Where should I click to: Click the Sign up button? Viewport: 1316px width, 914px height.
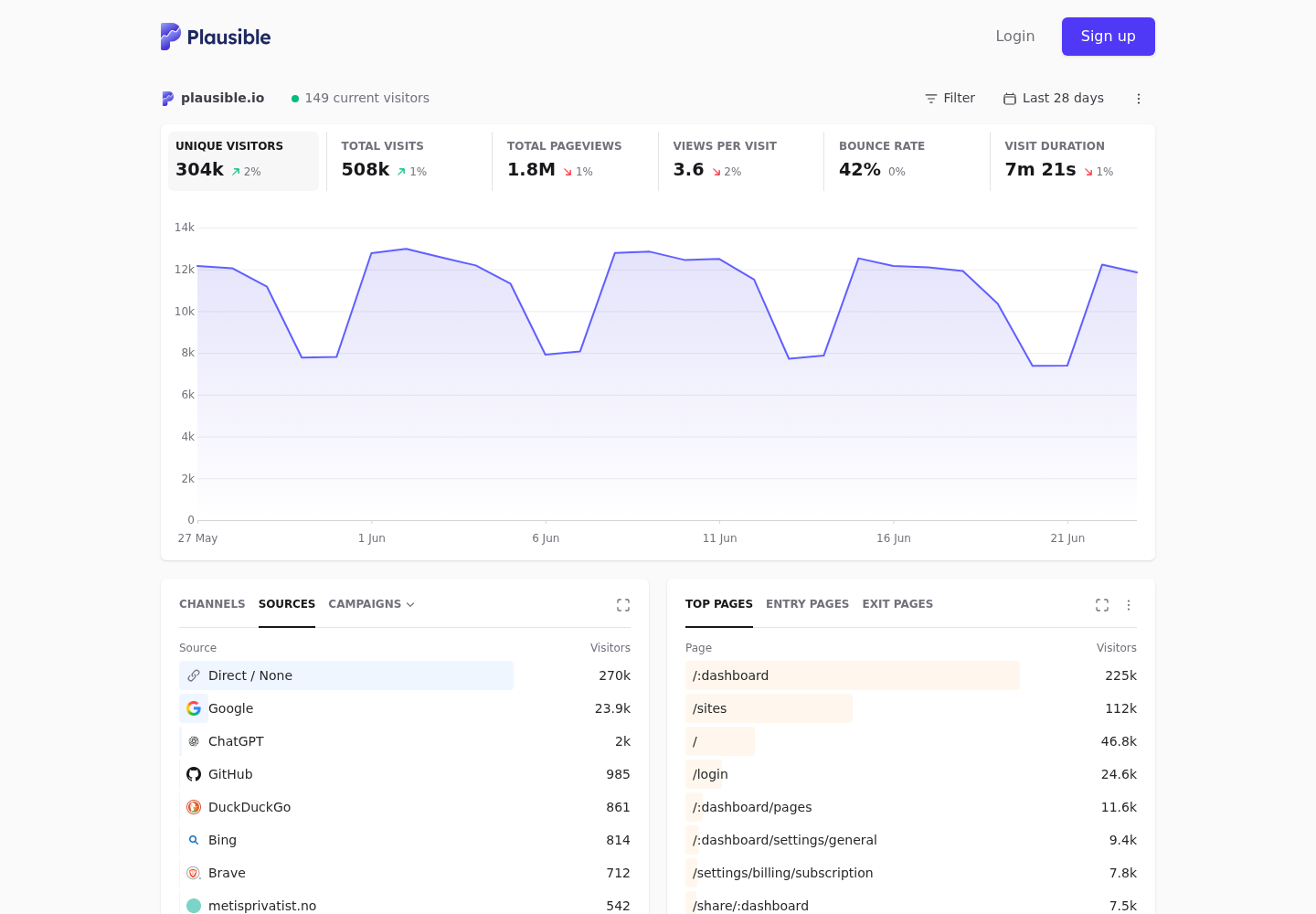point(1108,37)
